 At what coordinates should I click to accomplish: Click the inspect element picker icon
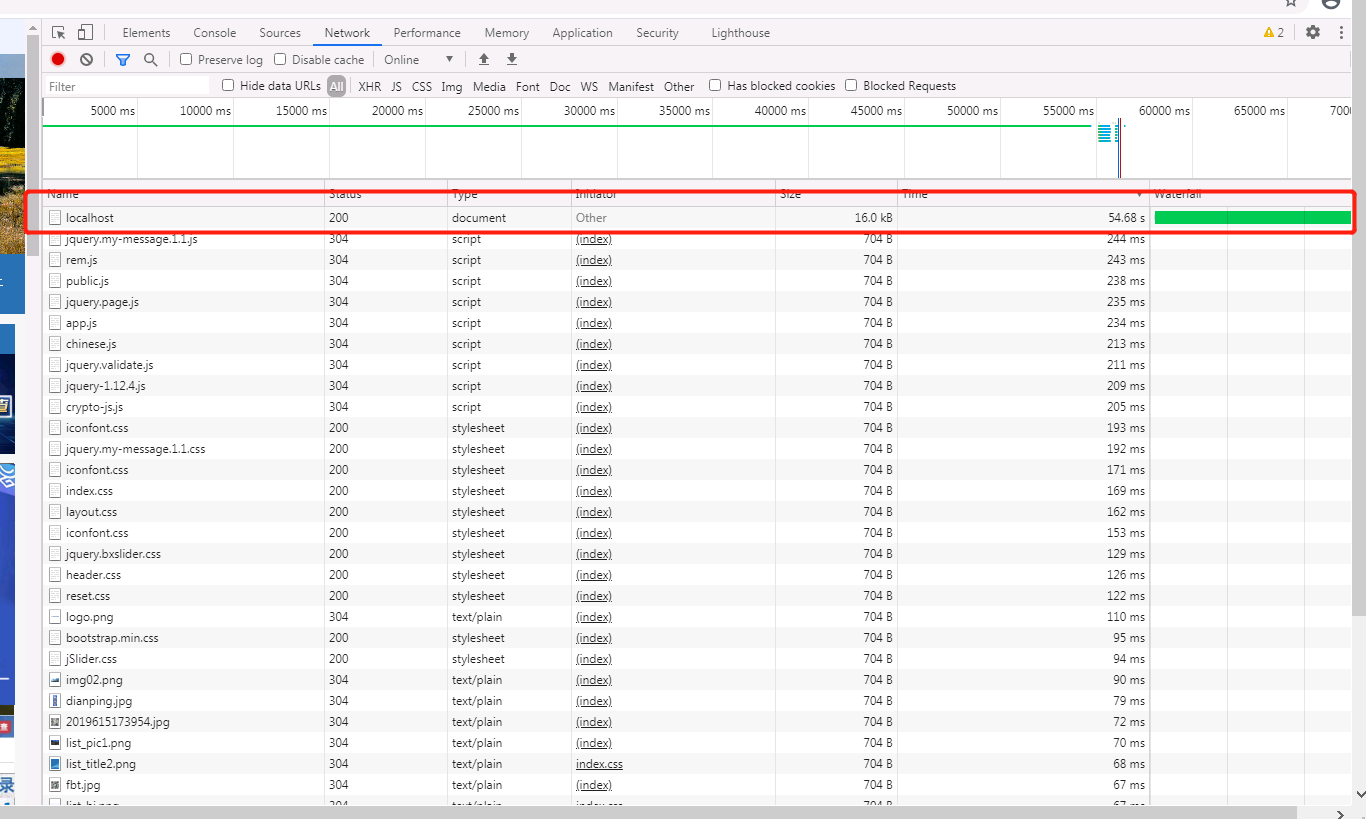pos(59,33)
